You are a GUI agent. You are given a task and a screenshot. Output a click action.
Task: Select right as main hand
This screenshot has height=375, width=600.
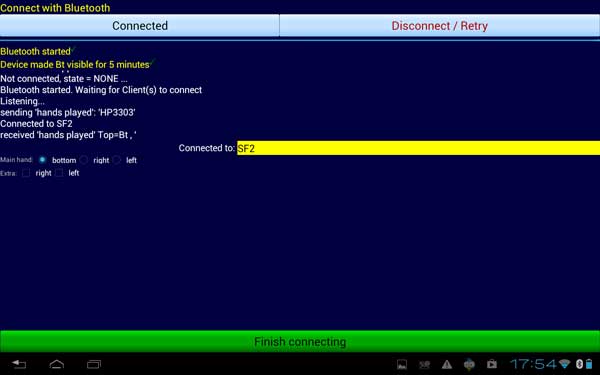[84, 160]
